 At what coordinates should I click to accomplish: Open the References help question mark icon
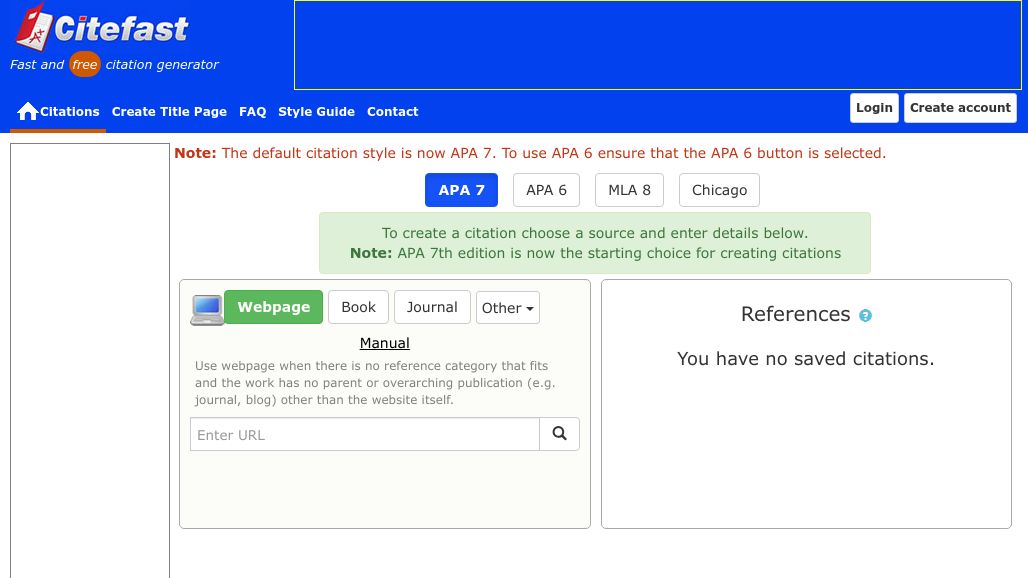(x=865, y=316)
